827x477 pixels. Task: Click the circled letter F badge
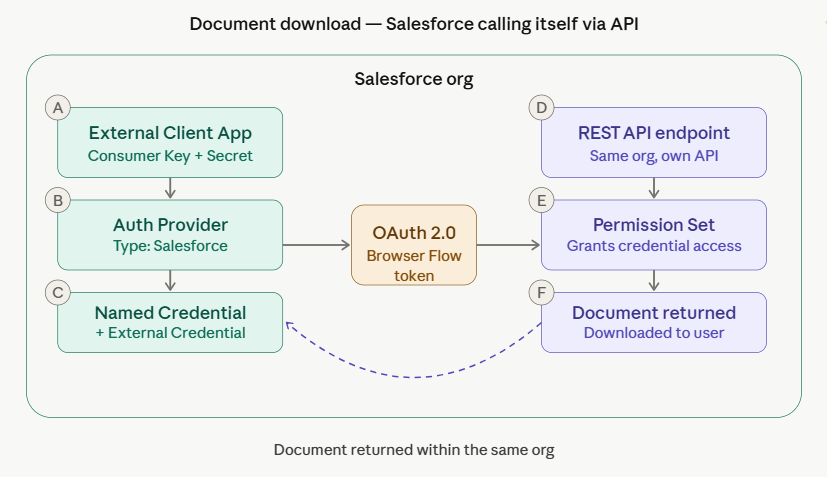point(542,293)
